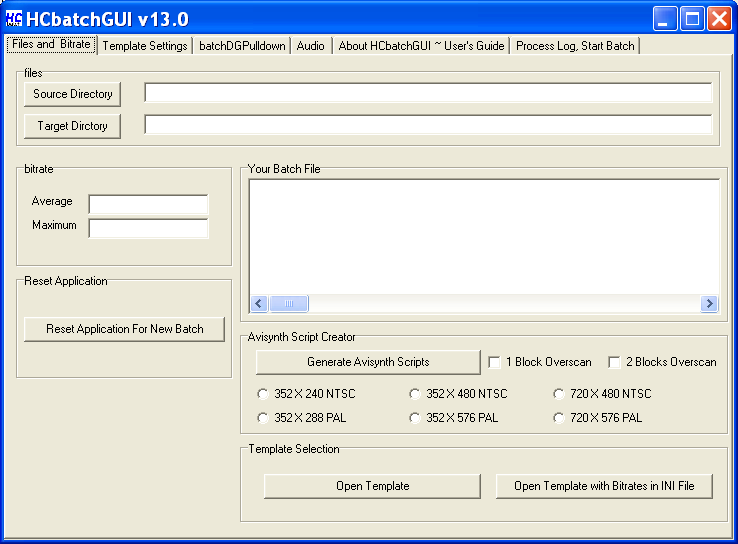Enable the 1 Block Overscan checkbox

[494, 362]
